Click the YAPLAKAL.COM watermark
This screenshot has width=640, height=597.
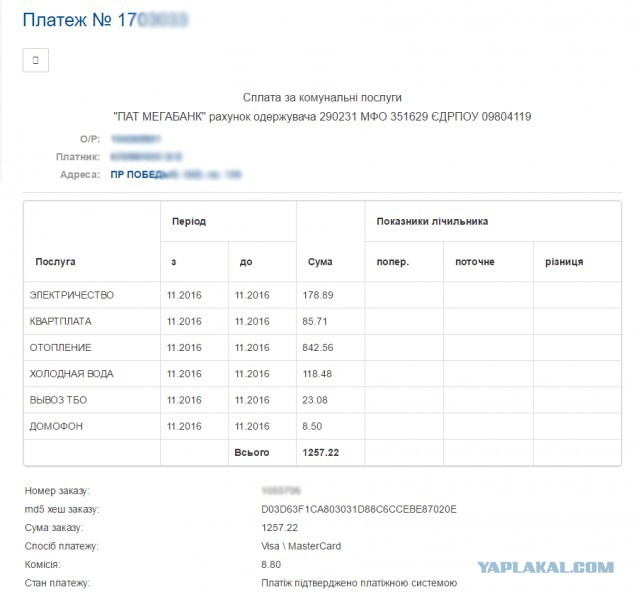click(544, 567)
